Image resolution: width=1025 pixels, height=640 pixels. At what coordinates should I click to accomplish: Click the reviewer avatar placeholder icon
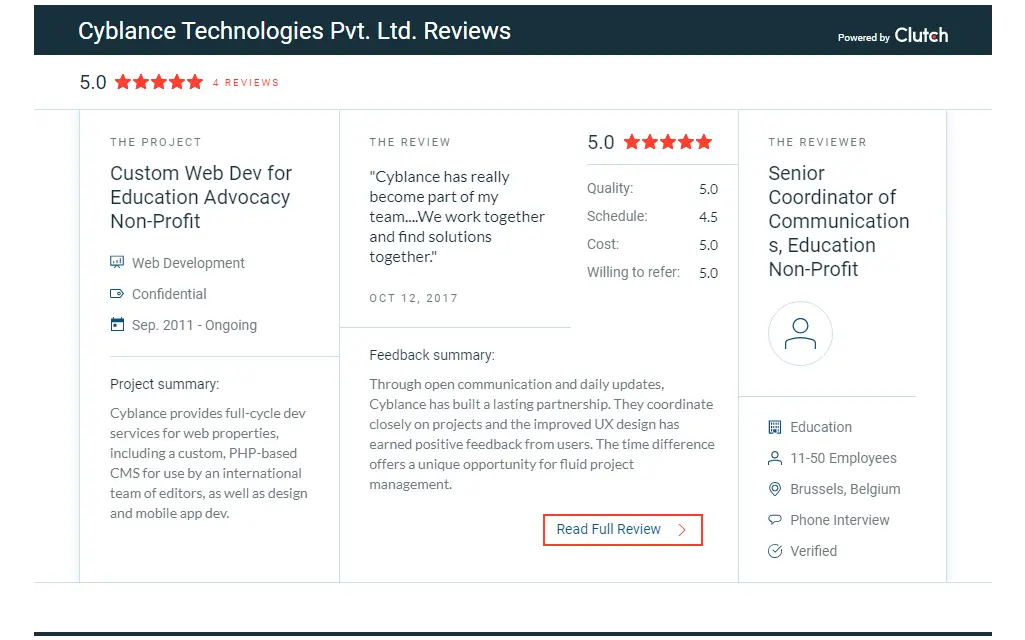[800, 333]
